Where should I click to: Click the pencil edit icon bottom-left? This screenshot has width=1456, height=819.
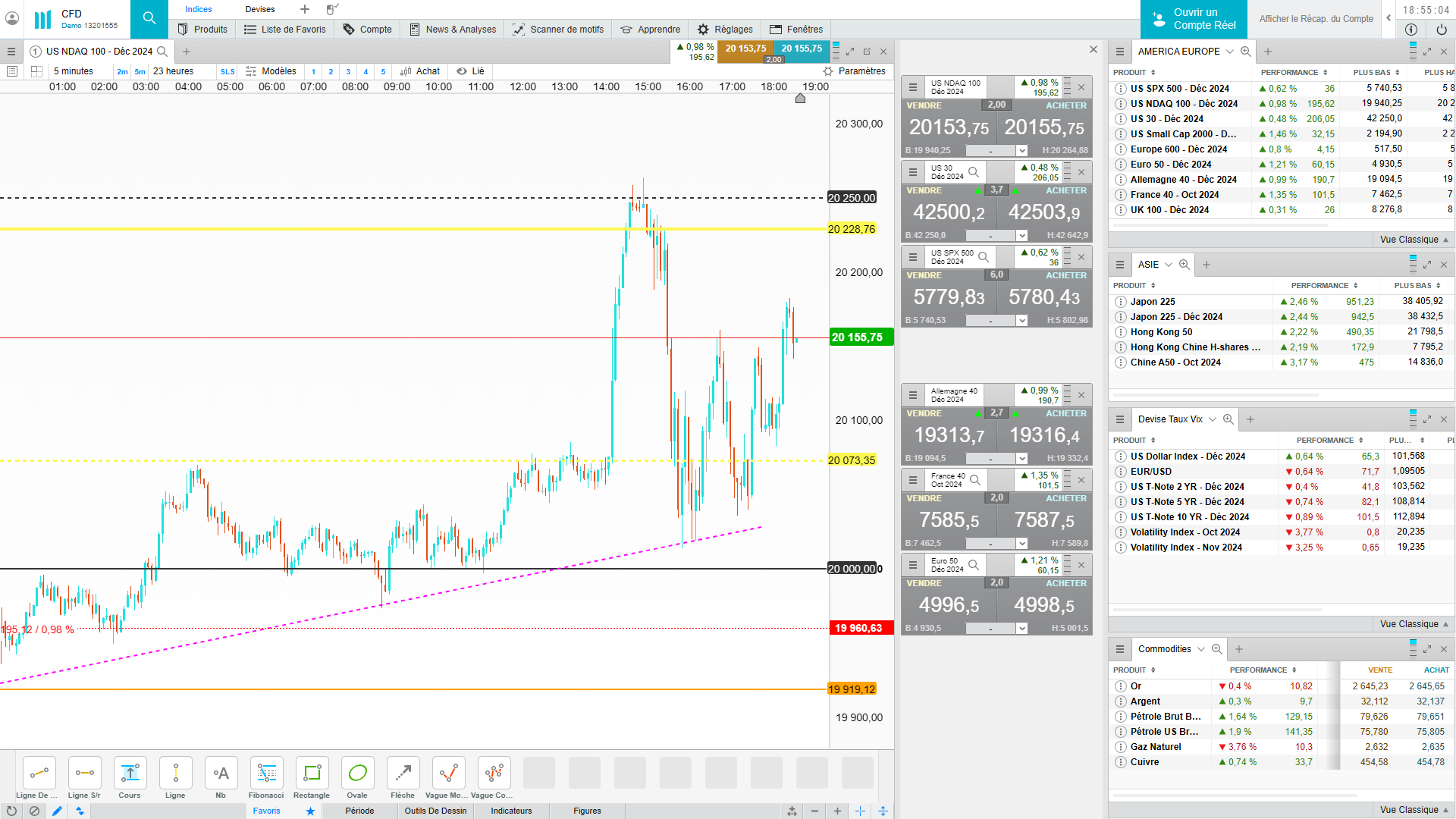point(57,811)
